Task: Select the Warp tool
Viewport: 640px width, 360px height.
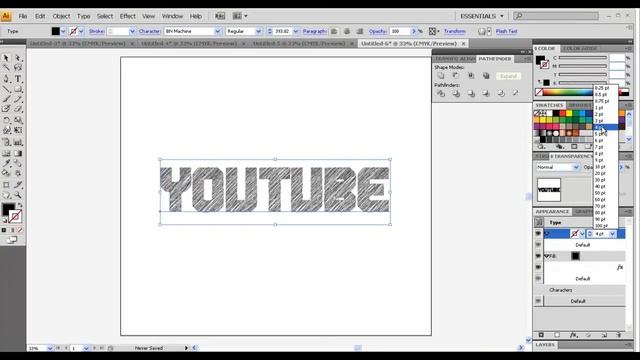Action: 6,130
